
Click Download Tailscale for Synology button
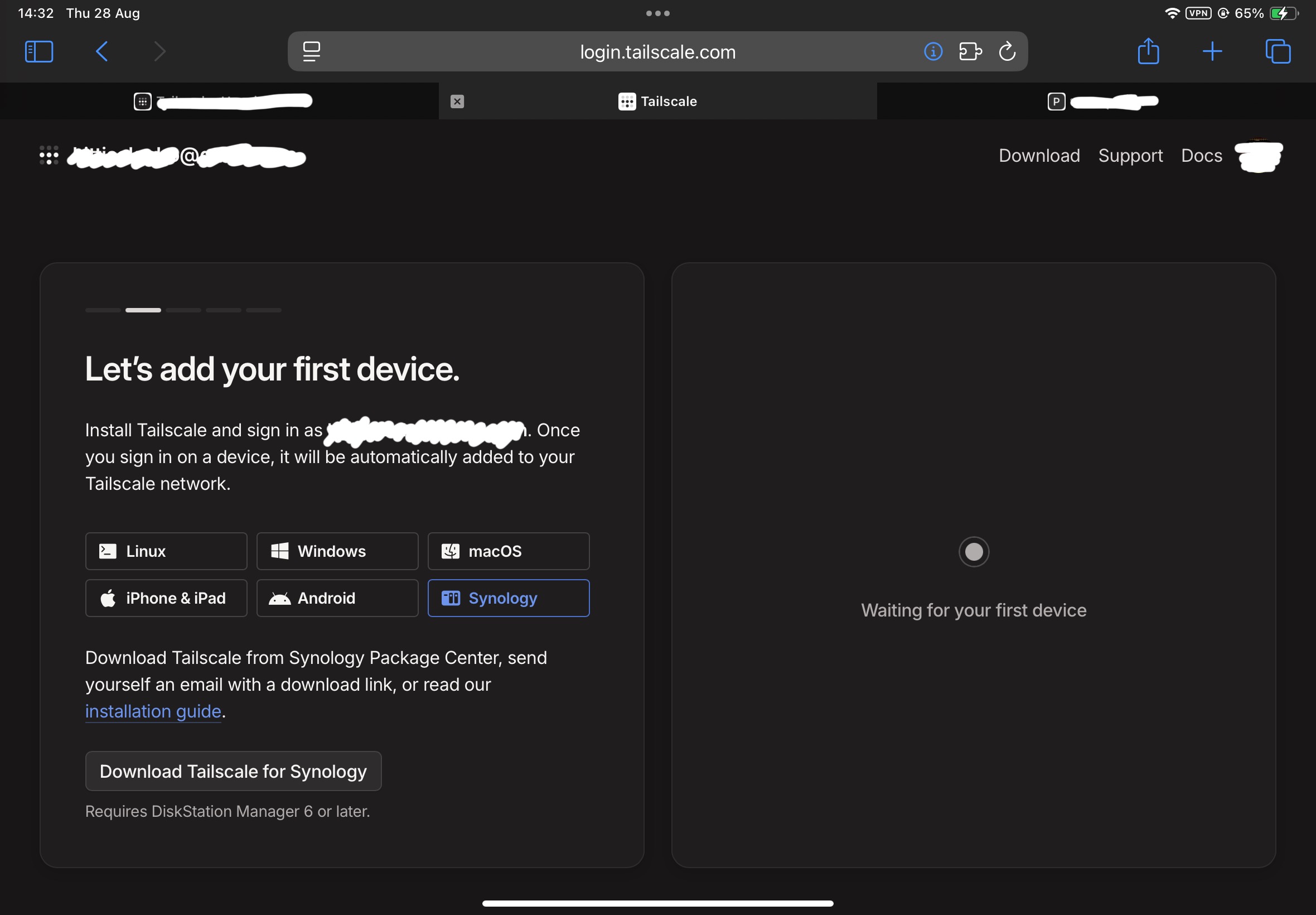233,771
